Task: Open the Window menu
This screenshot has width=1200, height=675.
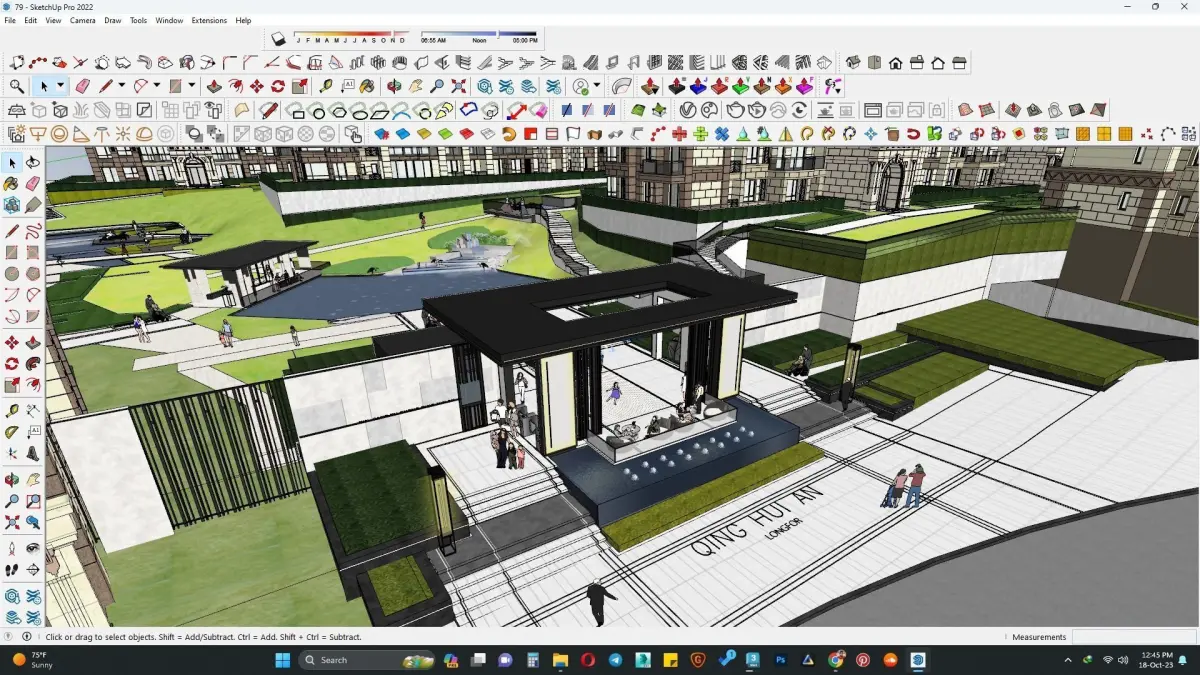Action: [x=169, y=20]
